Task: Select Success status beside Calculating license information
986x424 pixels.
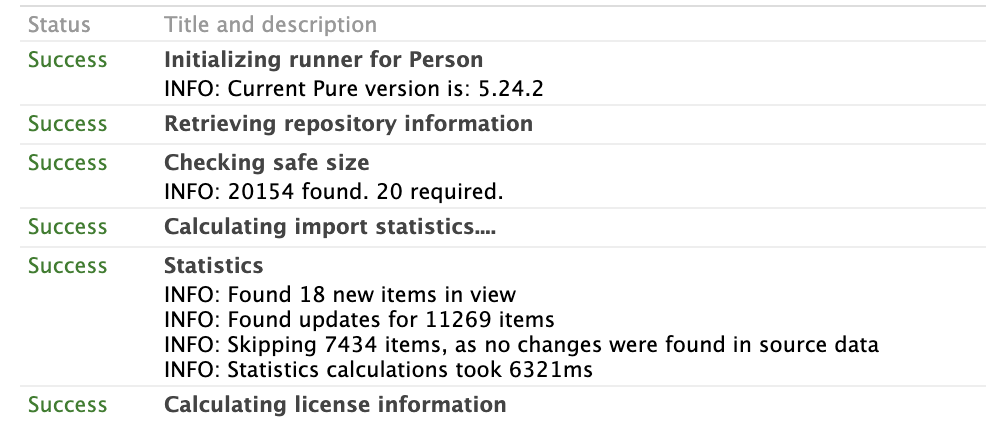Action: pyautogui.click(x=67, y=405)
